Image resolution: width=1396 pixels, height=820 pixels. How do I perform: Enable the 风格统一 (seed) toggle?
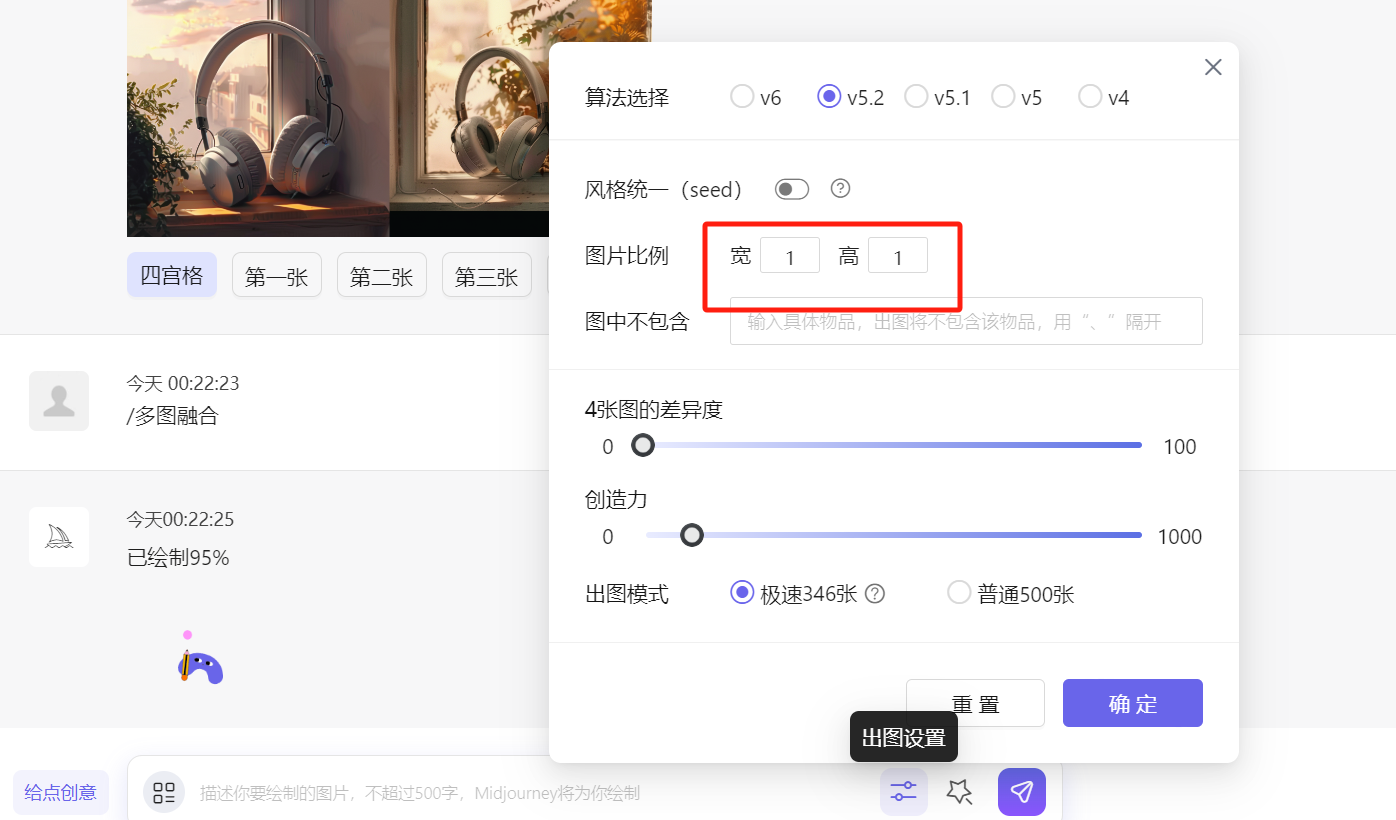(x=791, y=188)
